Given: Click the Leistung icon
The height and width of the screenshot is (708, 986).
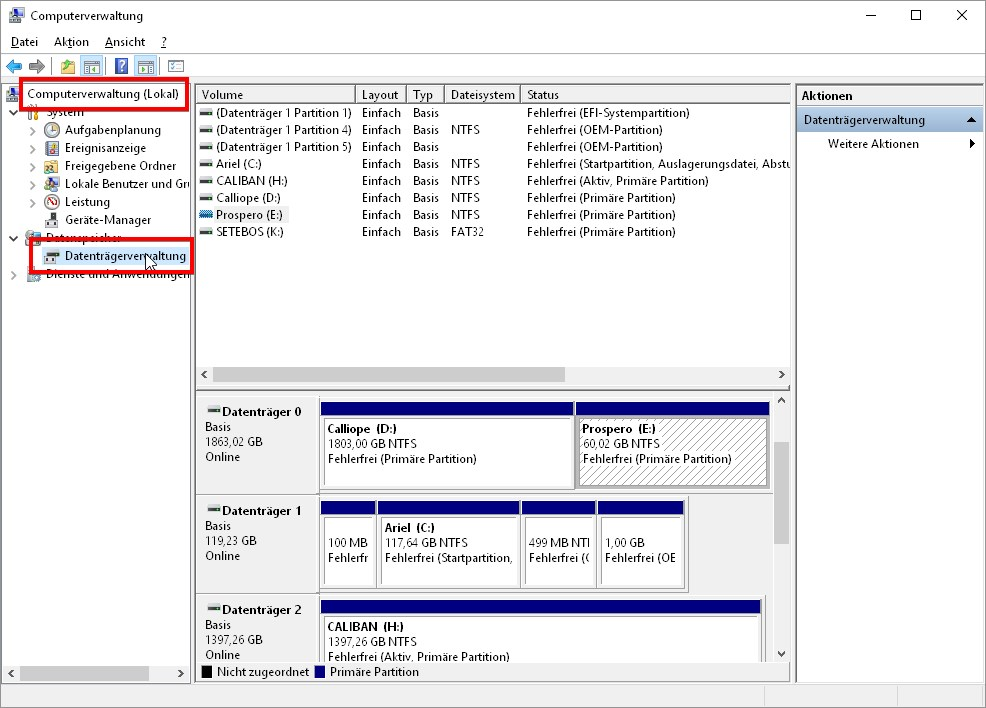Looking at the screenshot, I should (52, 202).
